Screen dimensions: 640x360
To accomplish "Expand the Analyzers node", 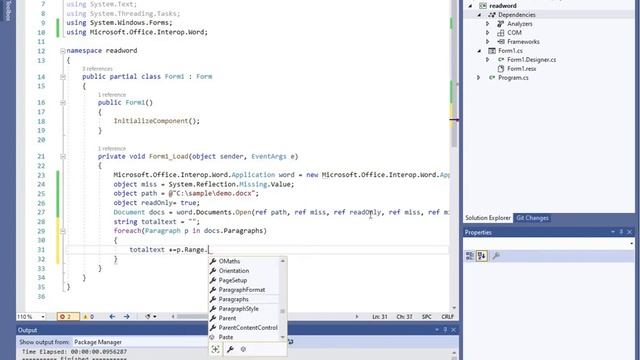I will [487, 24].
